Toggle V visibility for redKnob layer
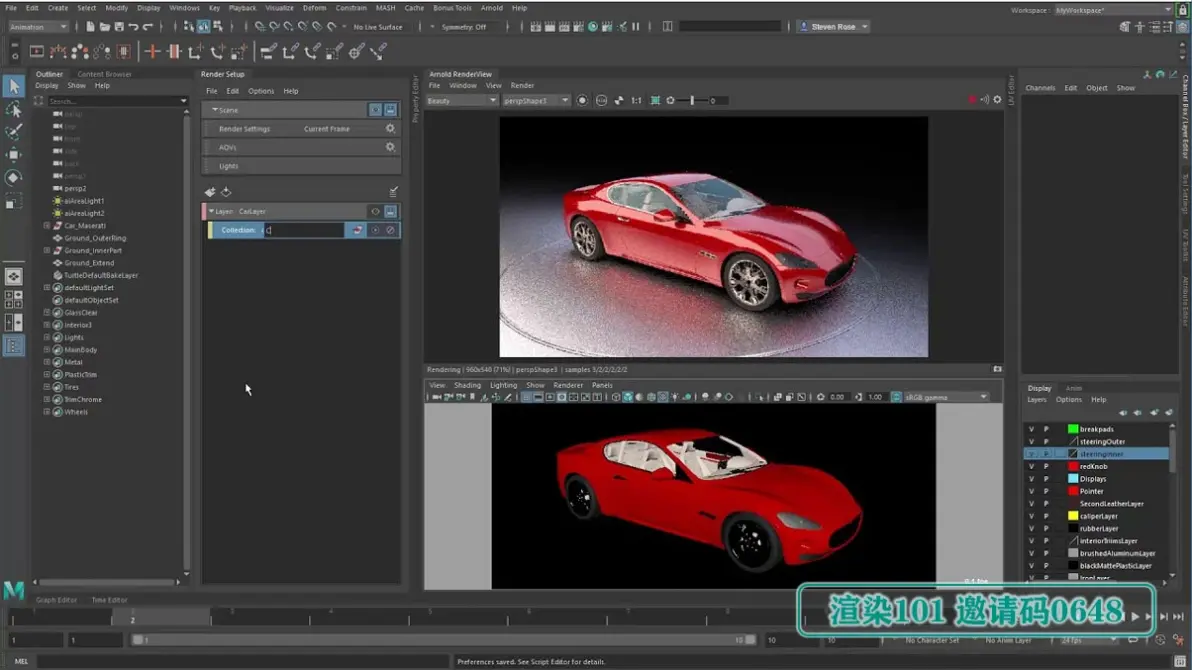Viewport: 1192px width, 670px height. (1031, 466)
